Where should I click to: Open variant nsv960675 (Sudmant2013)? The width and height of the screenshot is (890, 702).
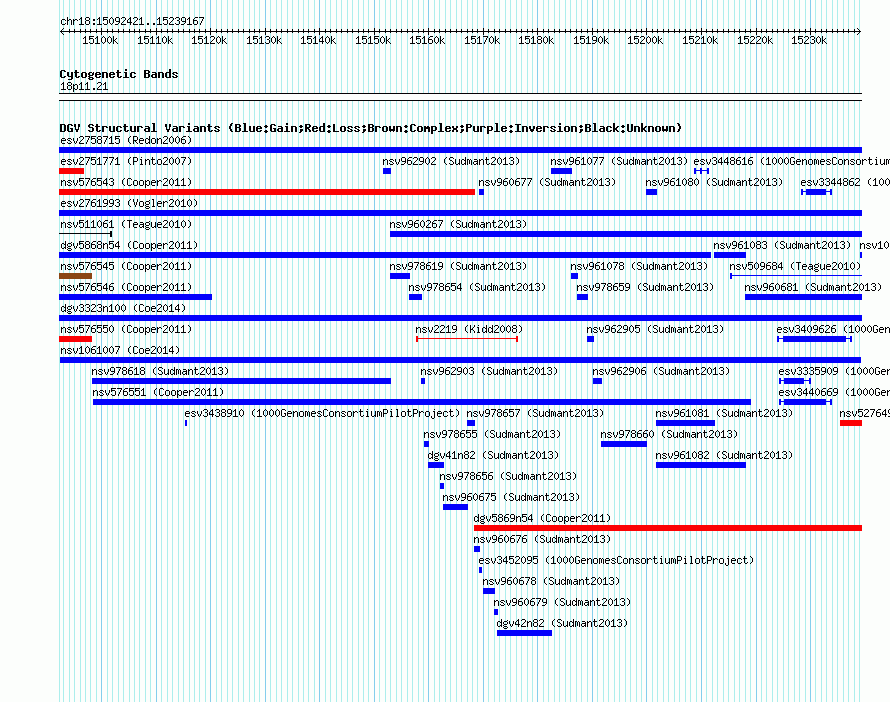click(x=511, y=497)
